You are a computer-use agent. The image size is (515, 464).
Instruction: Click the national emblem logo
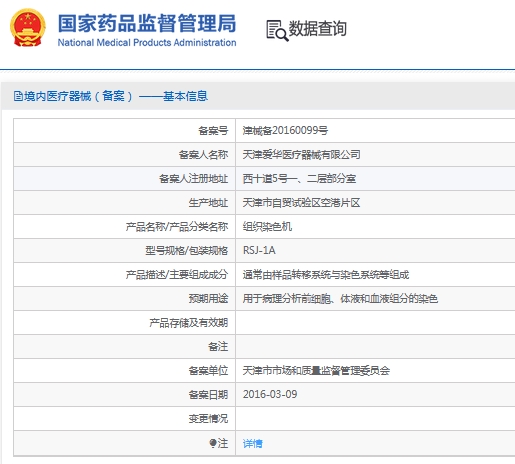coord(28,28)
